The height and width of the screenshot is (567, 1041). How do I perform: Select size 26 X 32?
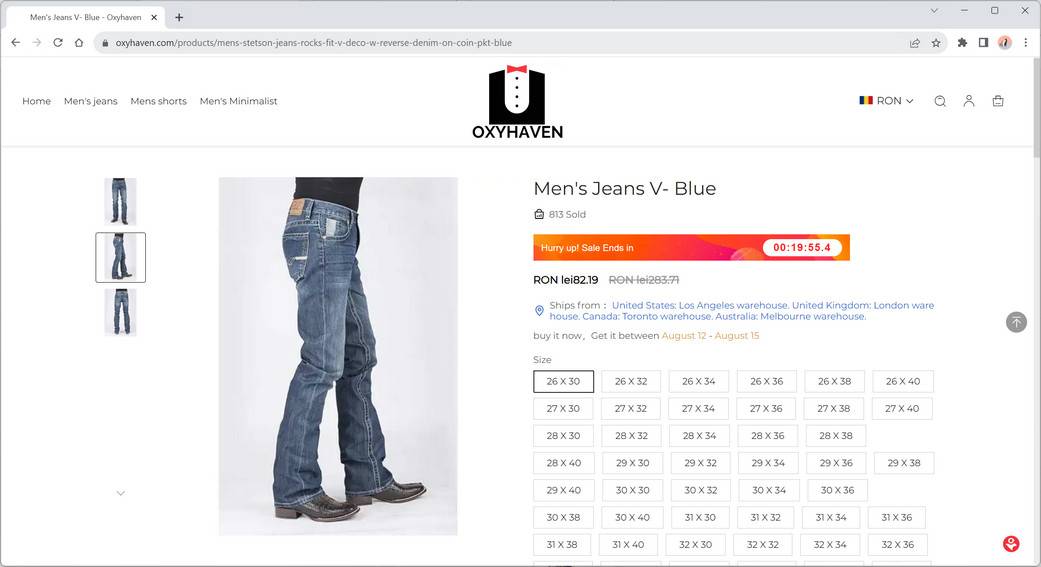click(631, 381)
